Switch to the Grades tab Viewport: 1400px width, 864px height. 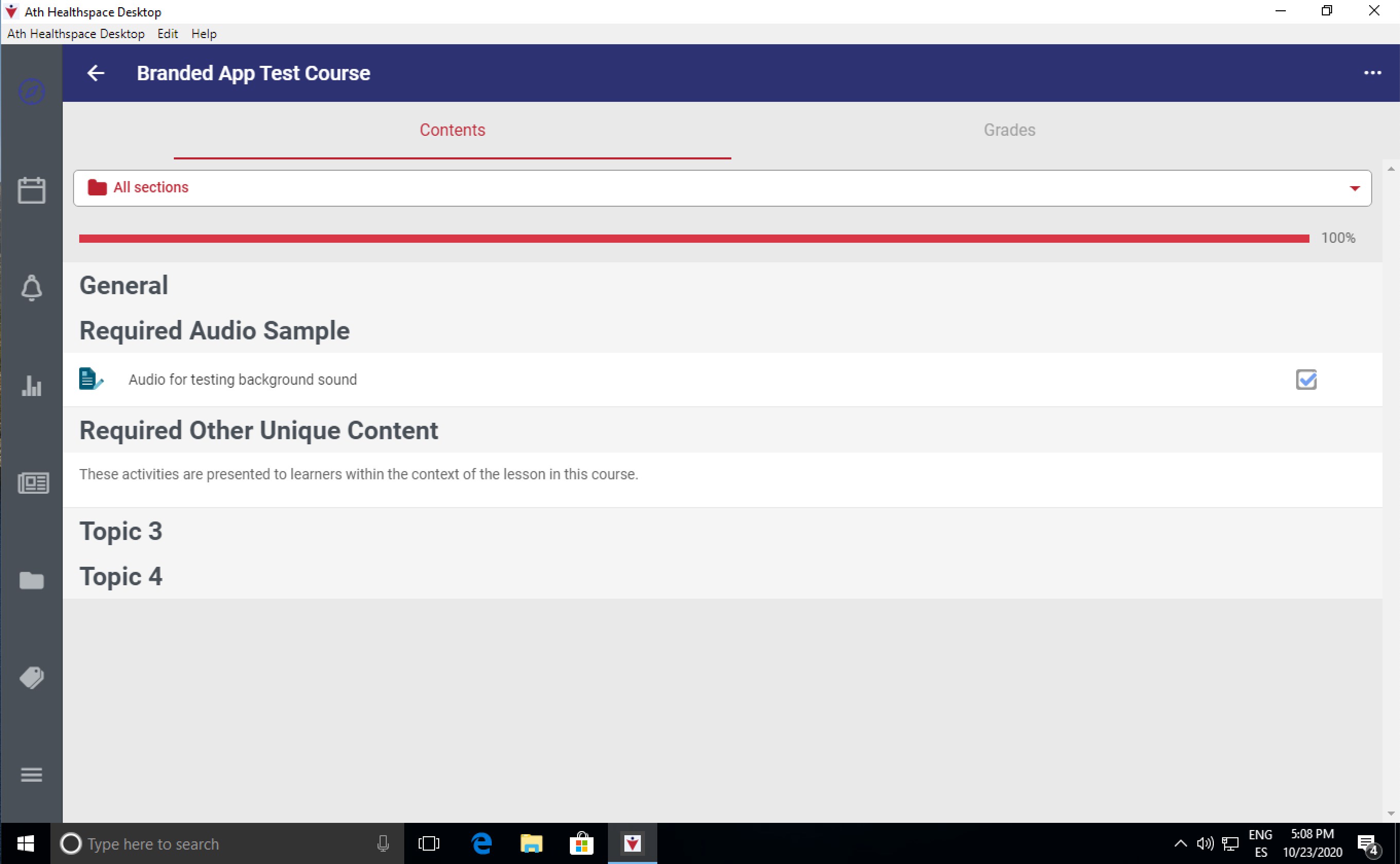click(x=1009, y=130)
